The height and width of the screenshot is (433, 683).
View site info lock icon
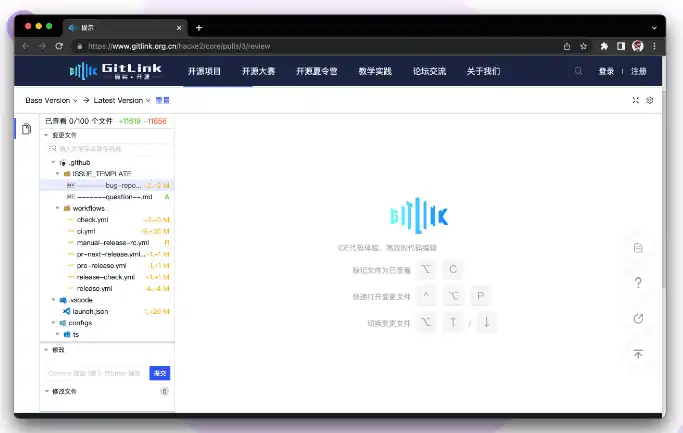click(x=80, y=46)
